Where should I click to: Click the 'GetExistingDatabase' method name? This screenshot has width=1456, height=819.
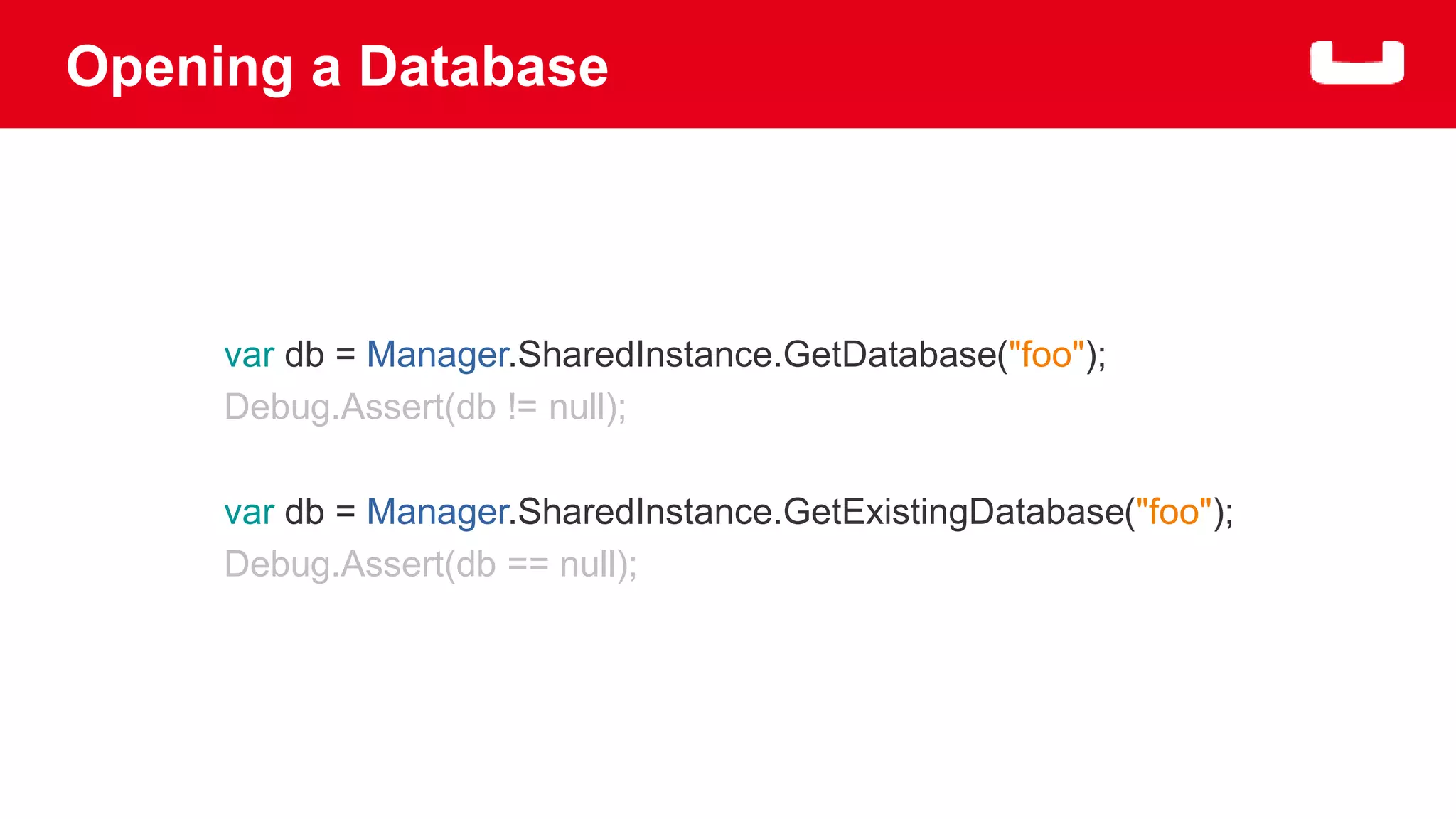click(953, 512)
